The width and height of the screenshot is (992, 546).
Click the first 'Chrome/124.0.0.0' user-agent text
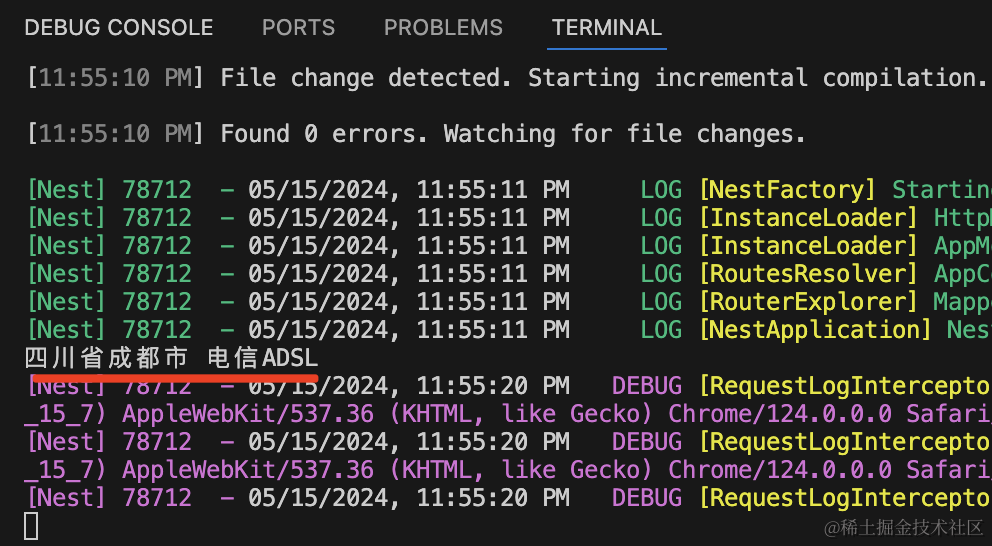[x=780, y=414]
